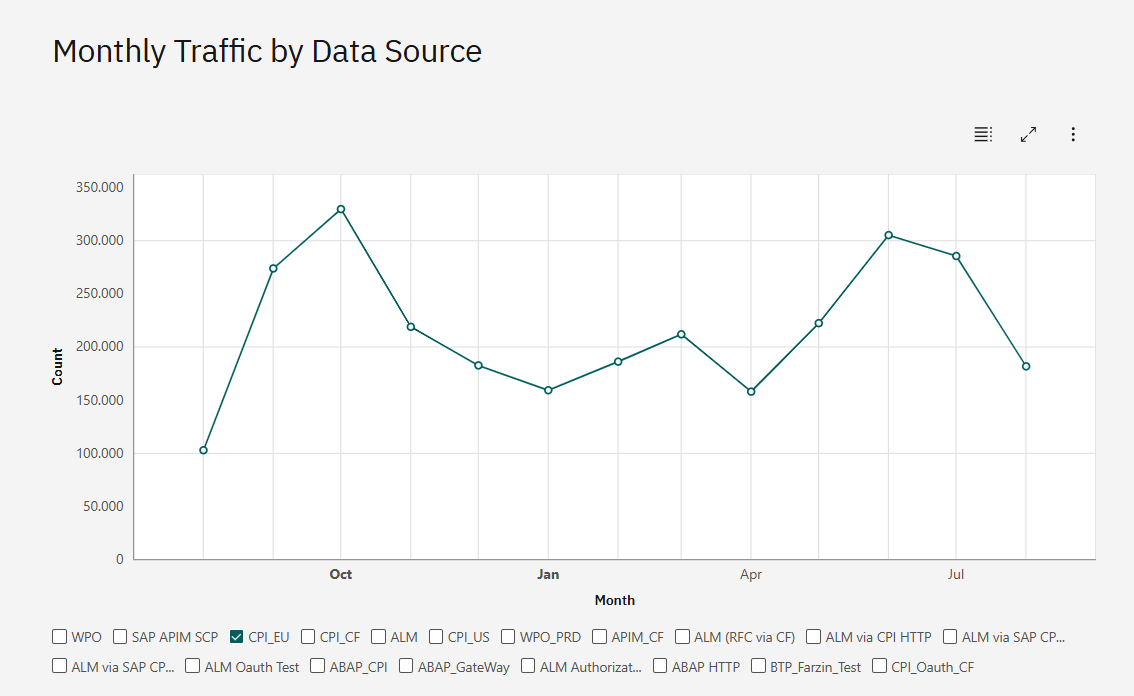Check the CPI_CF data source
The image size is (1134, 696).
tap(308, 637)
